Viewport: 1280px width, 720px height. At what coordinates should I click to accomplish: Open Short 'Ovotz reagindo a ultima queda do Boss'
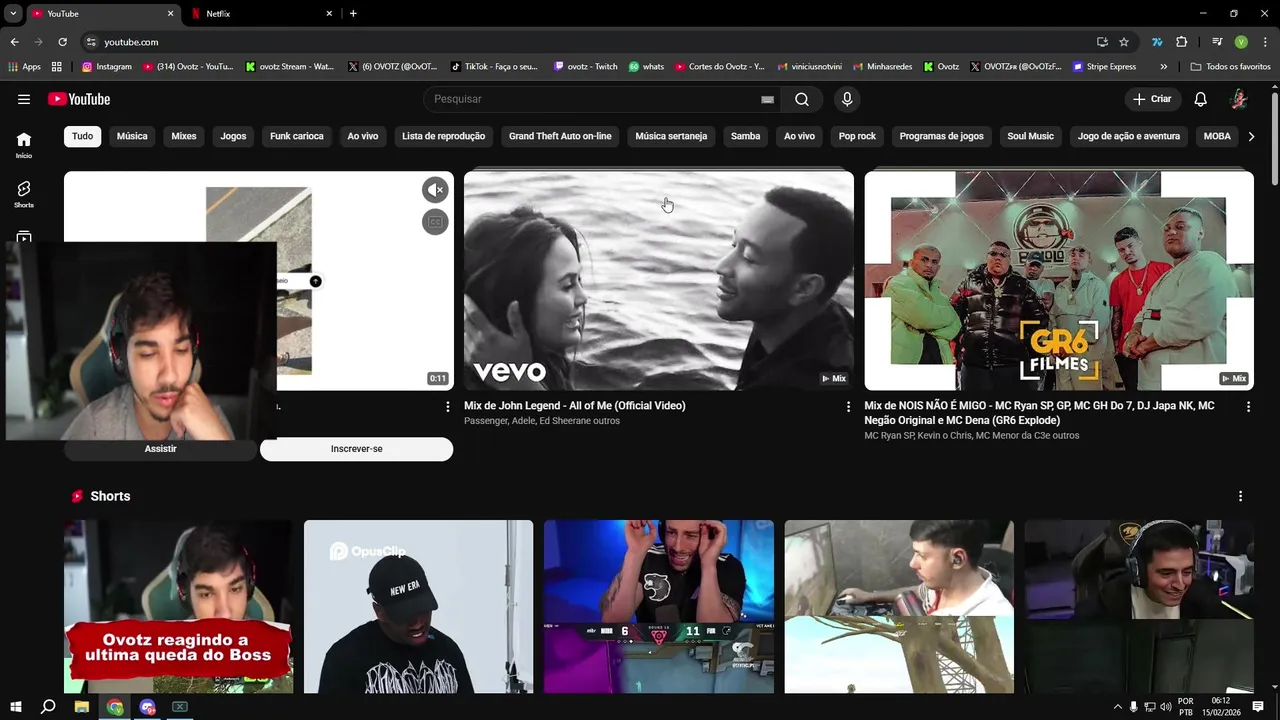(x=179, y=606)
